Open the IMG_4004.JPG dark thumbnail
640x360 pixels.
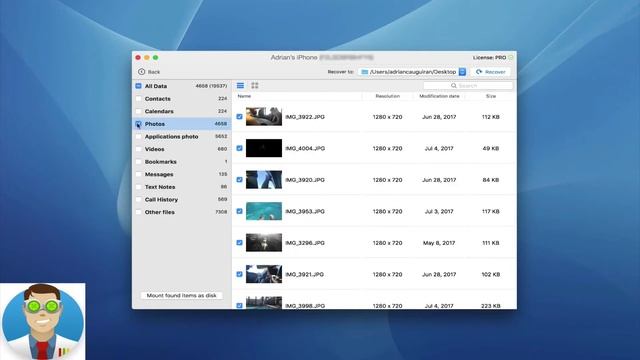[264, 148]
